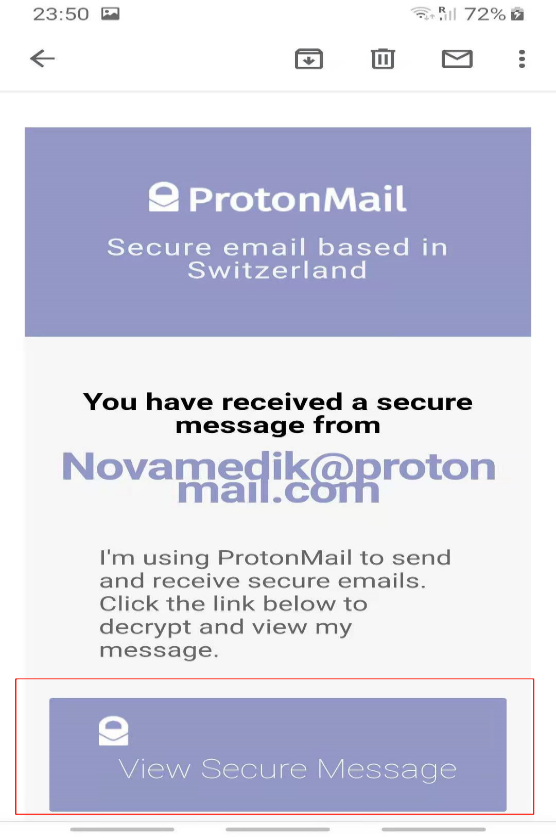Mark message unread via envelope icon
Screen dimensions: 556x838
point(457,59)
